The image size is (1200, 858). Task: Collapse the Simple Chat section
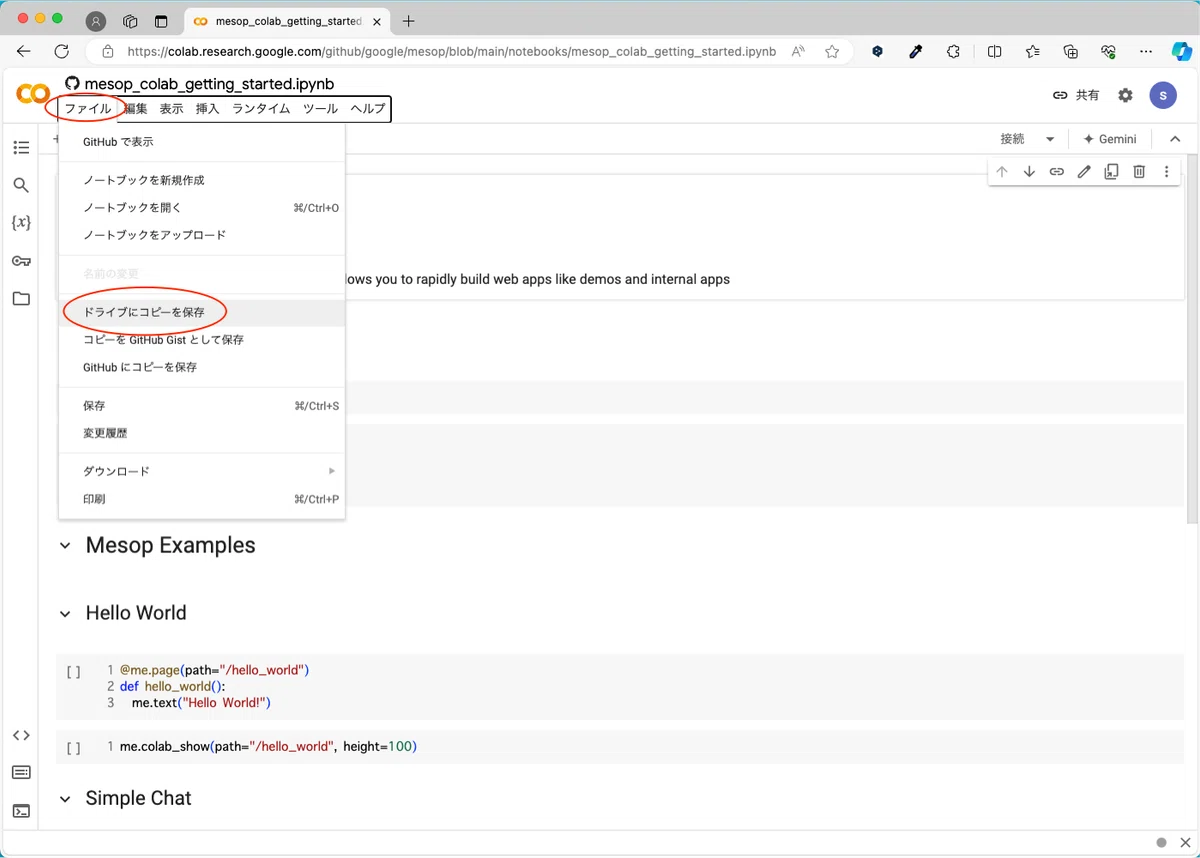click(x=65, y=799)
